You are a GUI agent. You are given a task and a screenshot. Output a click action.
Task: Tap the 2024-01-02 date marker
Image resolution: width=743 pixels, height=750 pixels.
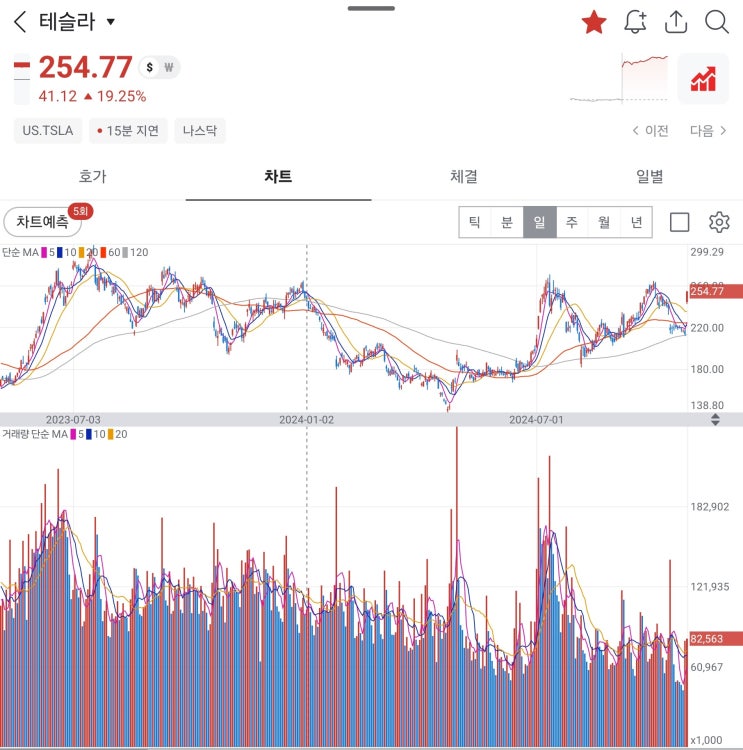pos(306,420)
